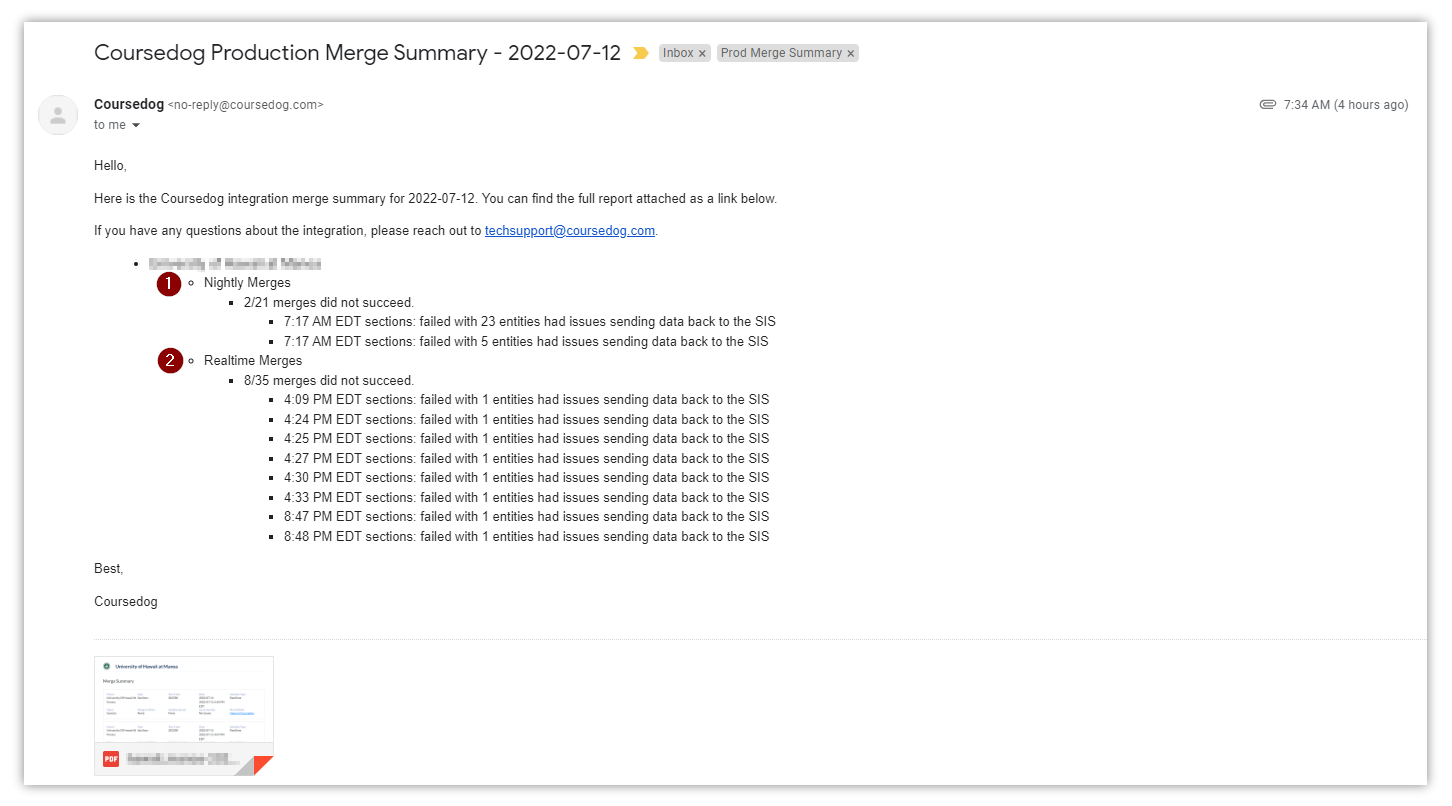Image resolution: width=1452 pixels, height=806 pixels.
Task: Click the 'Hello,' greeting text
Action: click(110, 166)
